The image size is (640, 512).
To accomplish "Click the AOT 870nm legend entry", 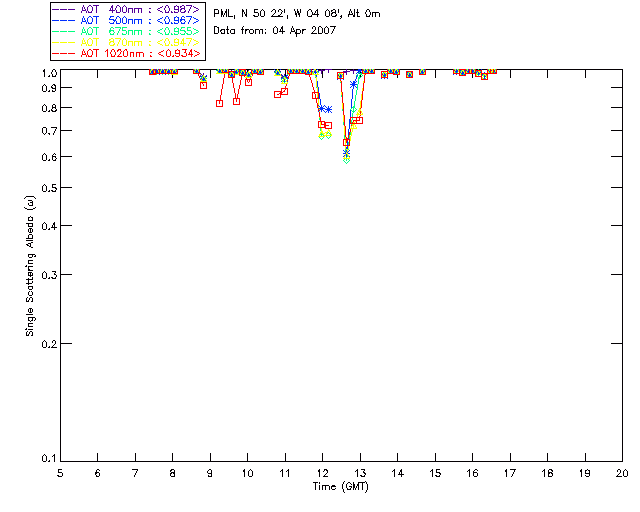I will [x=126, y=42].
